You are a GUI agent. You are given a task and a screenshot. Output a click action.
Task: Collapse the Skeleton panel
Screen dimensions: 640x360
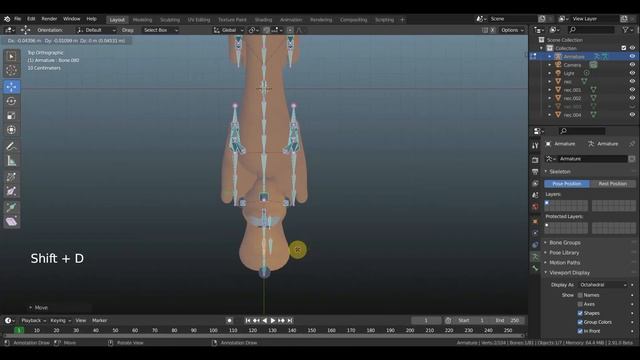(x=560, y=171)
